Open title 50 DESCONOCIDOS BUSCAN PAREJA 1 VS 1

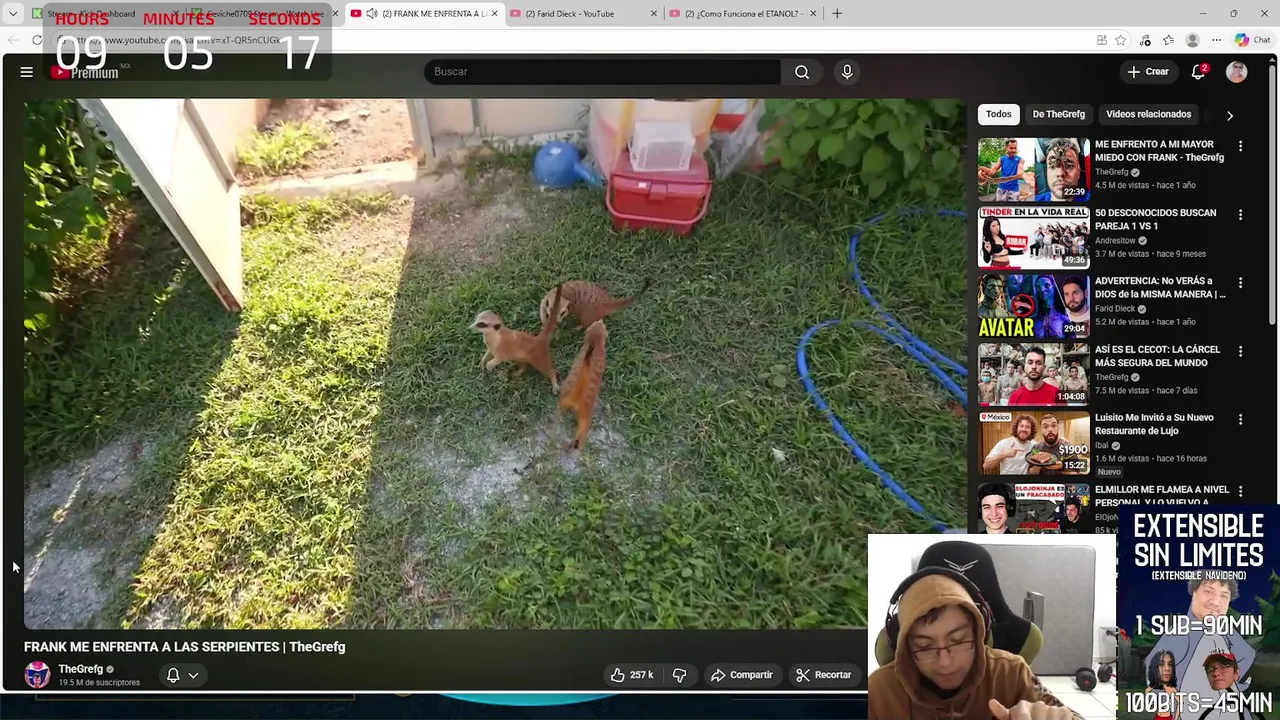[x=1155, y=219]
